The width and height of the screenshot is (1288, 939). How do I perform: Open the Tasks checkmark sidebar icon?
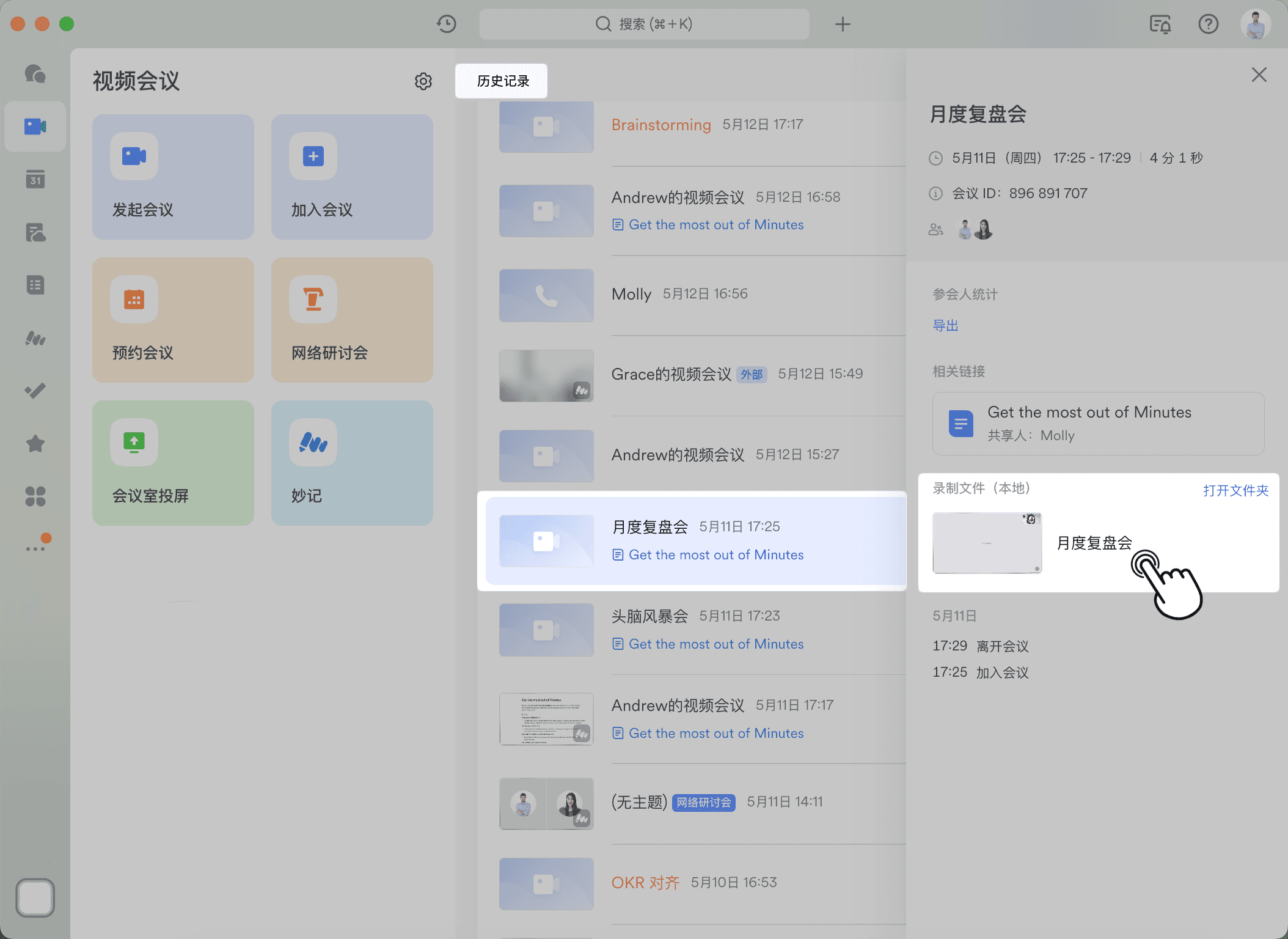[x=35, y=391]
